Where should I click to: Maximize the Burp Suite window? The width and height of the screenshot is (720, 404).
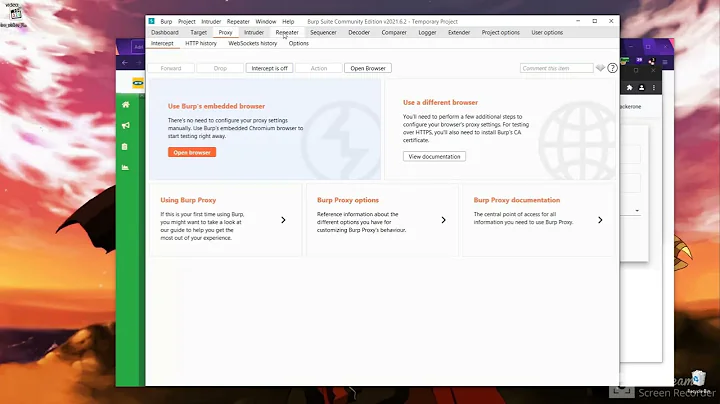coord(595,21)
